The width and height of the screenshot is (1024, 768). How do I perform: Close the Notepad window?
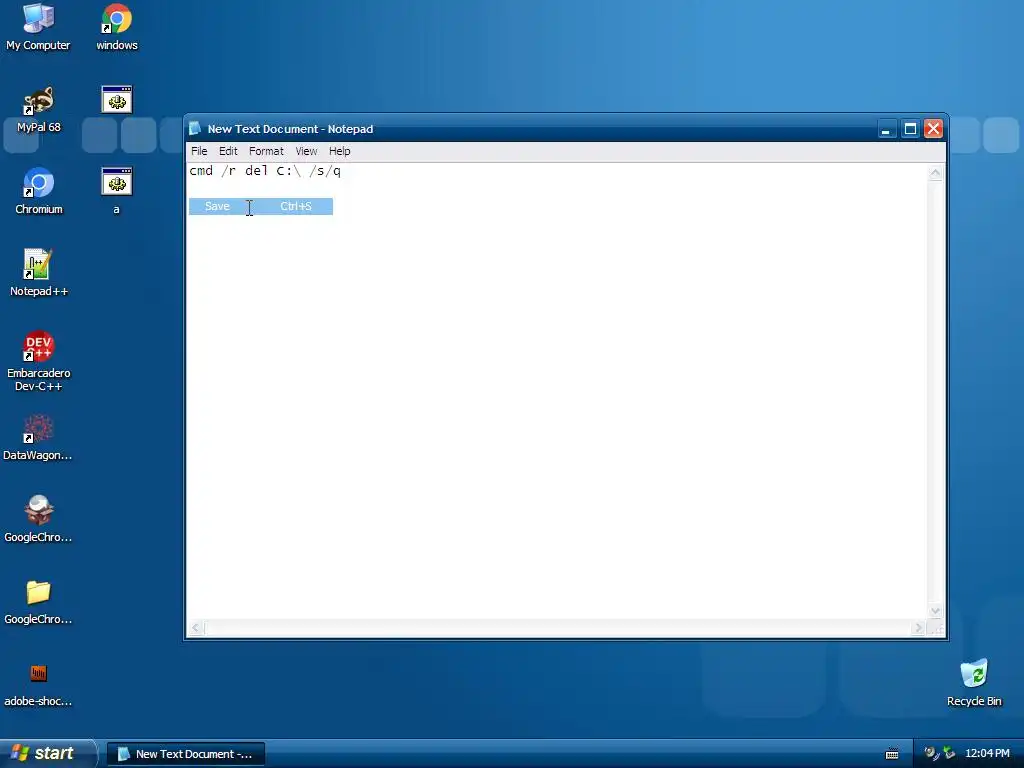tap(933, 129)
